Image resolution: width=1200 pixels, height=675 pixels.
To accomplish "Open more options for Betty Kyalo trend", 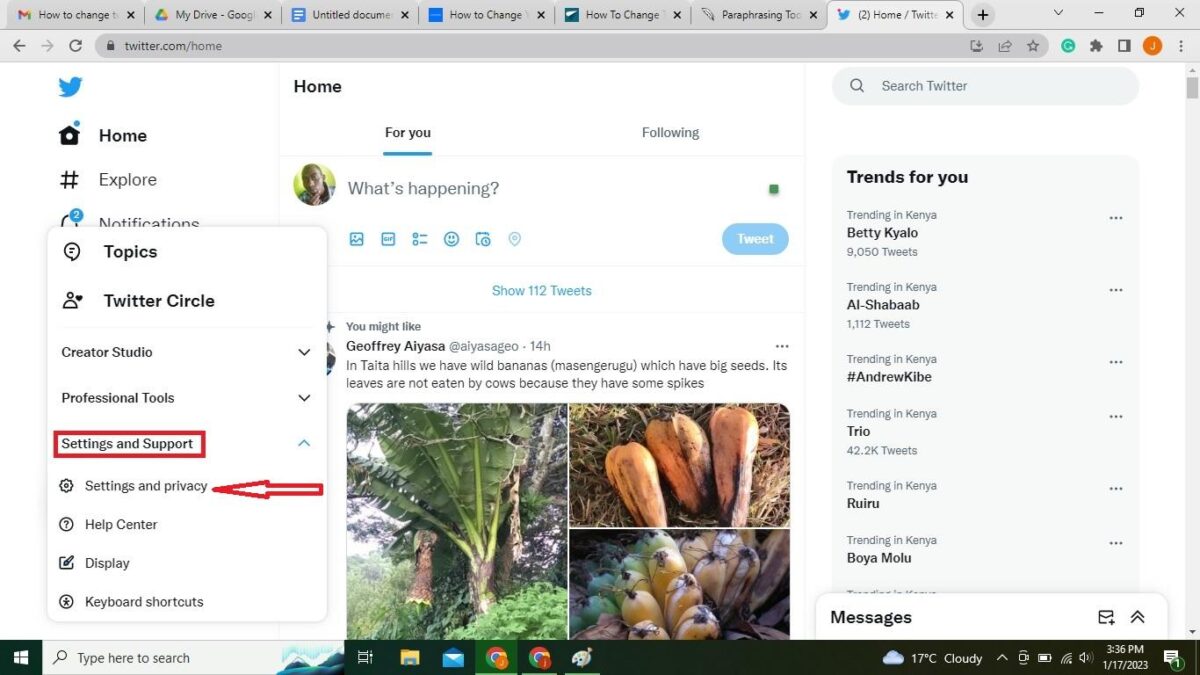I will [1116, 218].
